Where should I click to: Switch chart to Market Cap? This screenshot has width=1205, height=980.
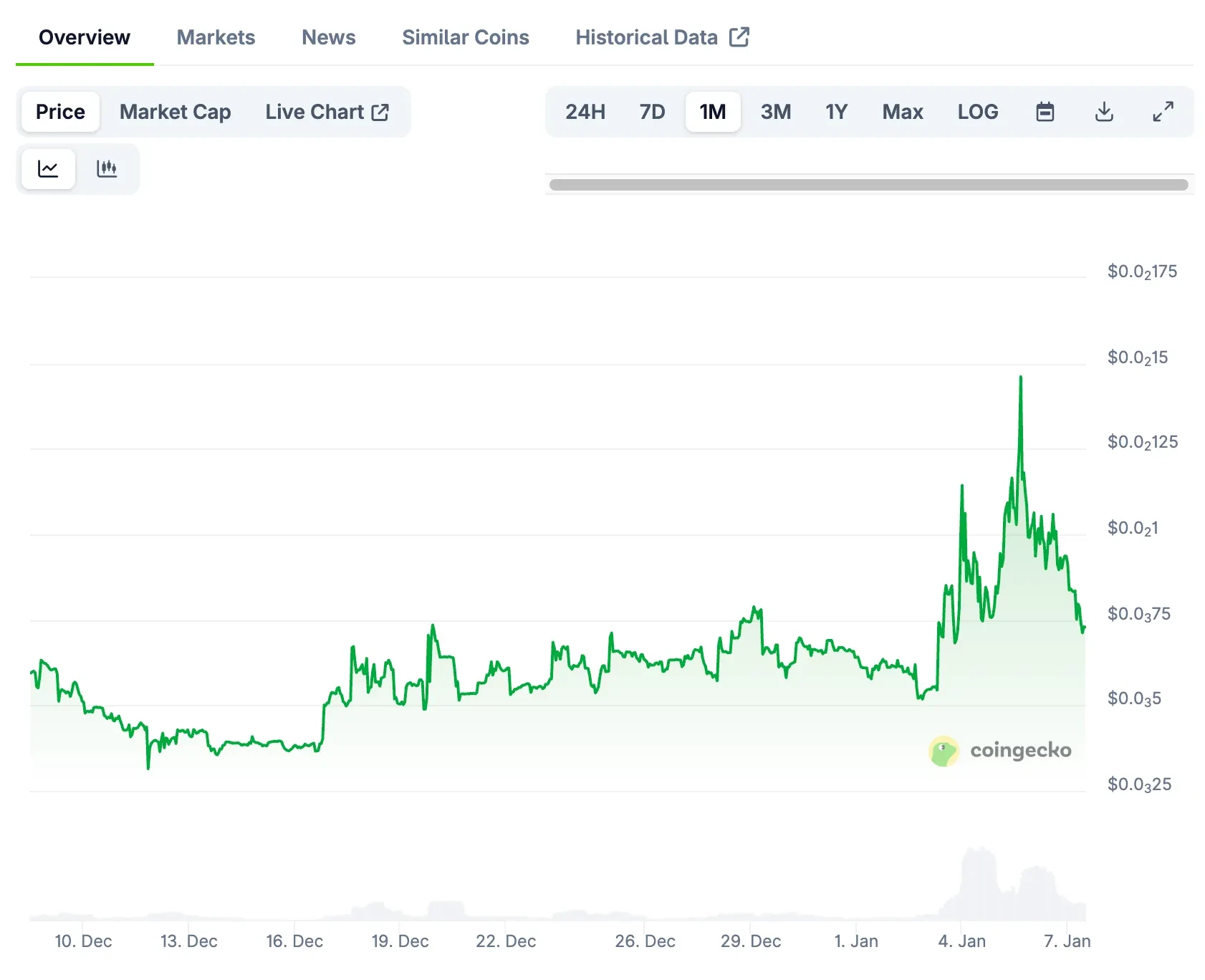coord(175,112)
